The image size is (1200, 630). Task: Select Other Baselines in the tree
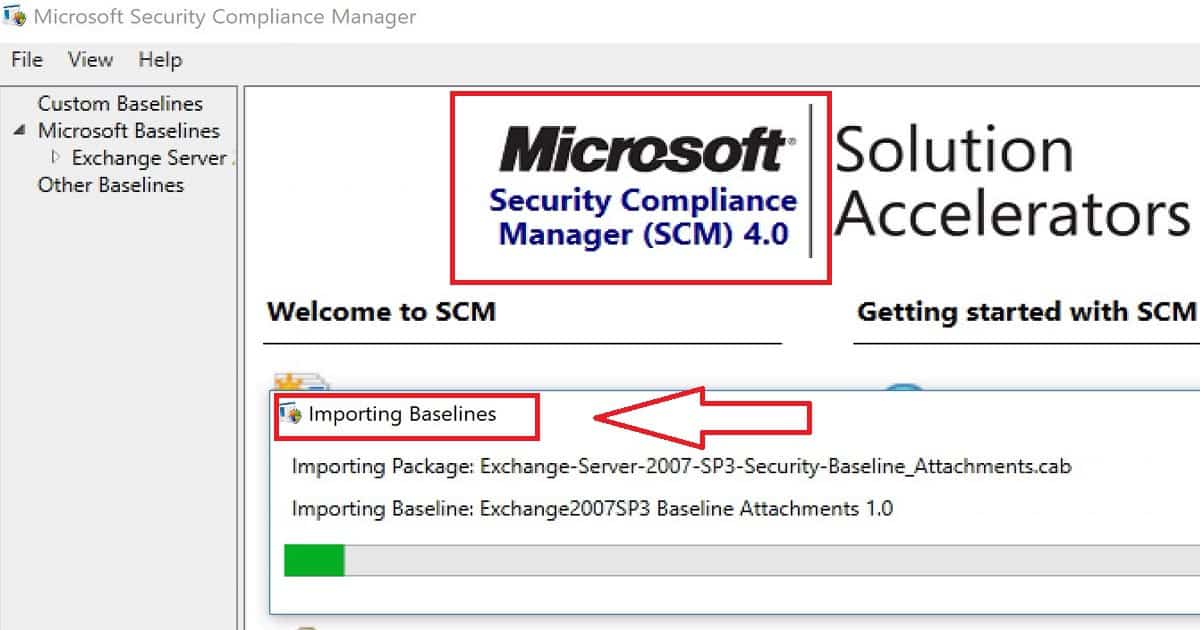[111, 185]
